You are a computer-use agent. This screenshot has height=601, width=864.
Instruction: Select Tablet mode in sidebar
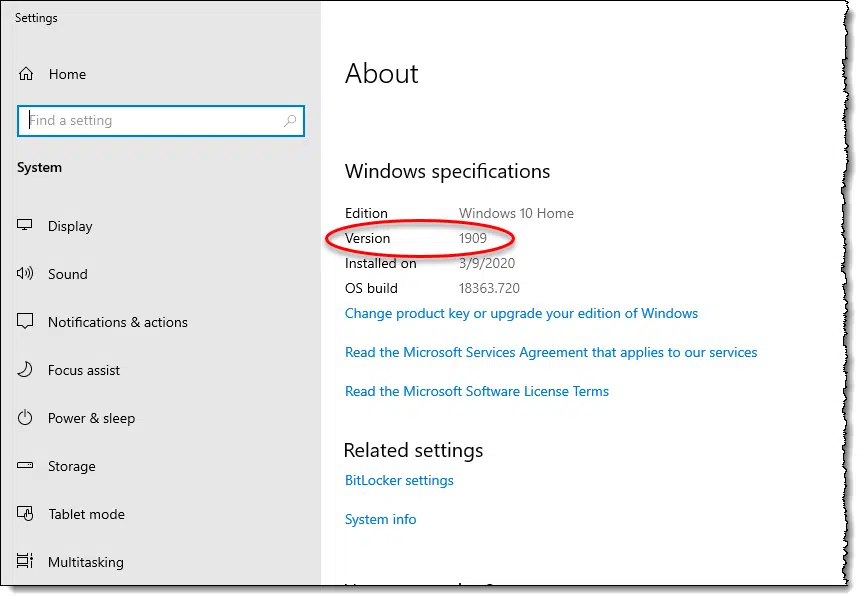pyautogui.click(x=86, y=515)
